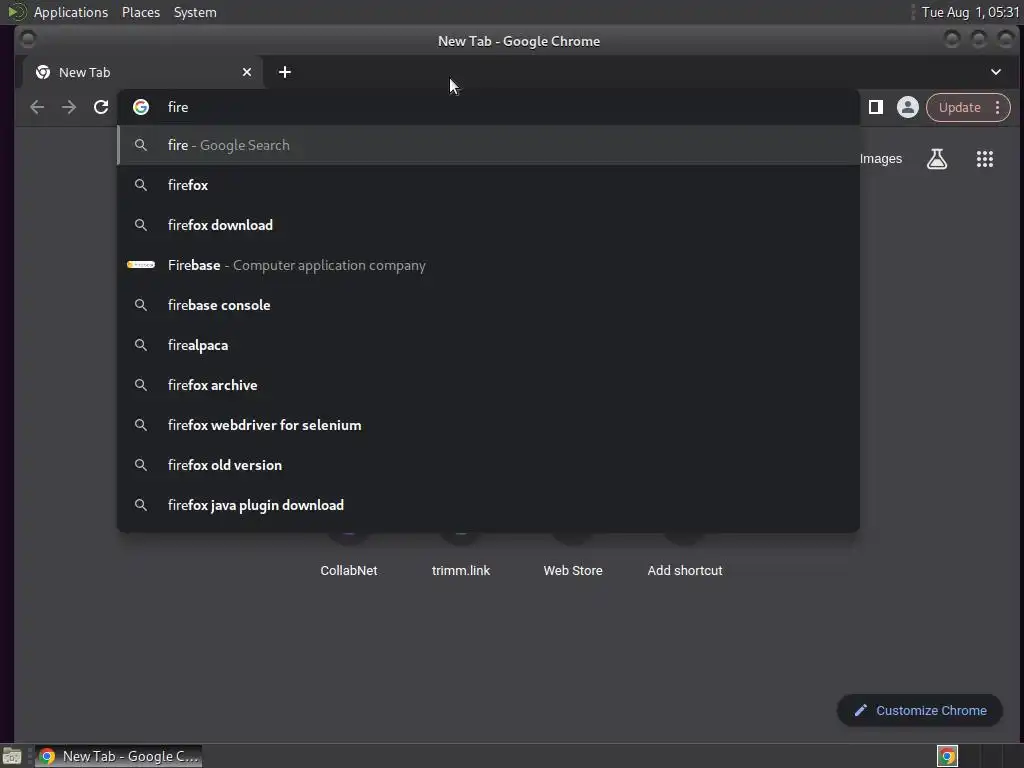This screenshot has width=1024, height=768.
Task: Click the clock showing Tue Aug 1
Action: (970, 12)
